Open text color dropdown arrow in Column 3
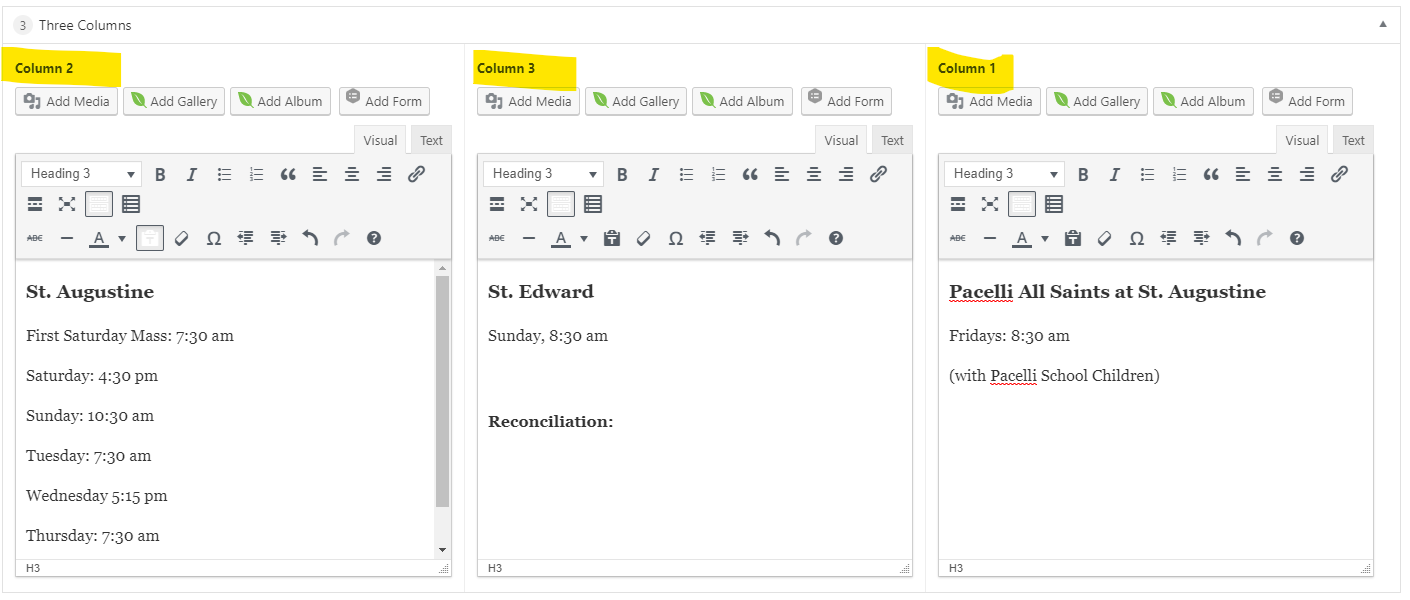Image resolution: width=1410 pixels, height=600 pixels. (x=584, y=238)
